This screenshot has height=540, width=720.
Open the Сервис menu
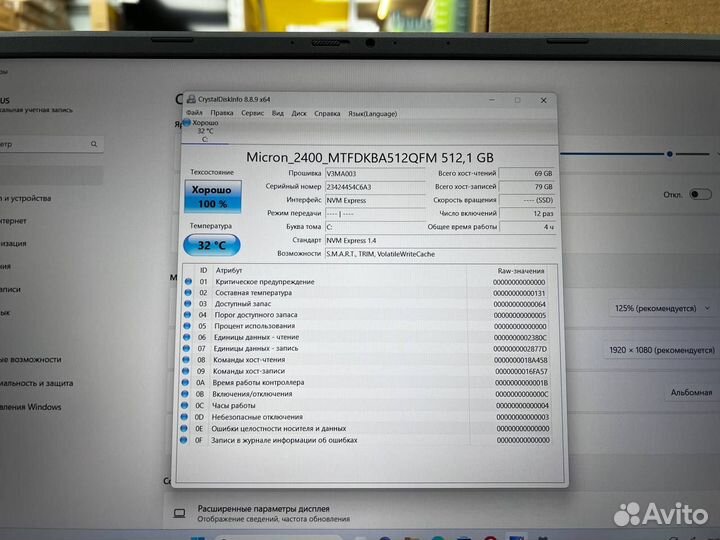click(252, 113)
